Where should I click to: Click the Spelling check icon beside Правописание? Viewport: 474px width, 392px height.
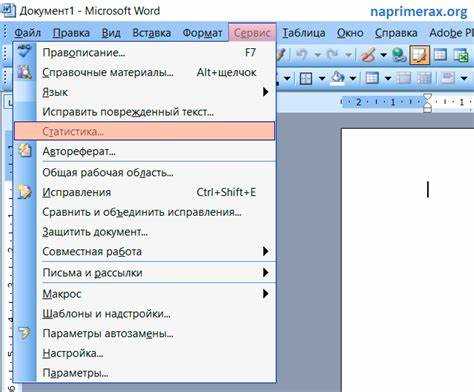point(24,52)
